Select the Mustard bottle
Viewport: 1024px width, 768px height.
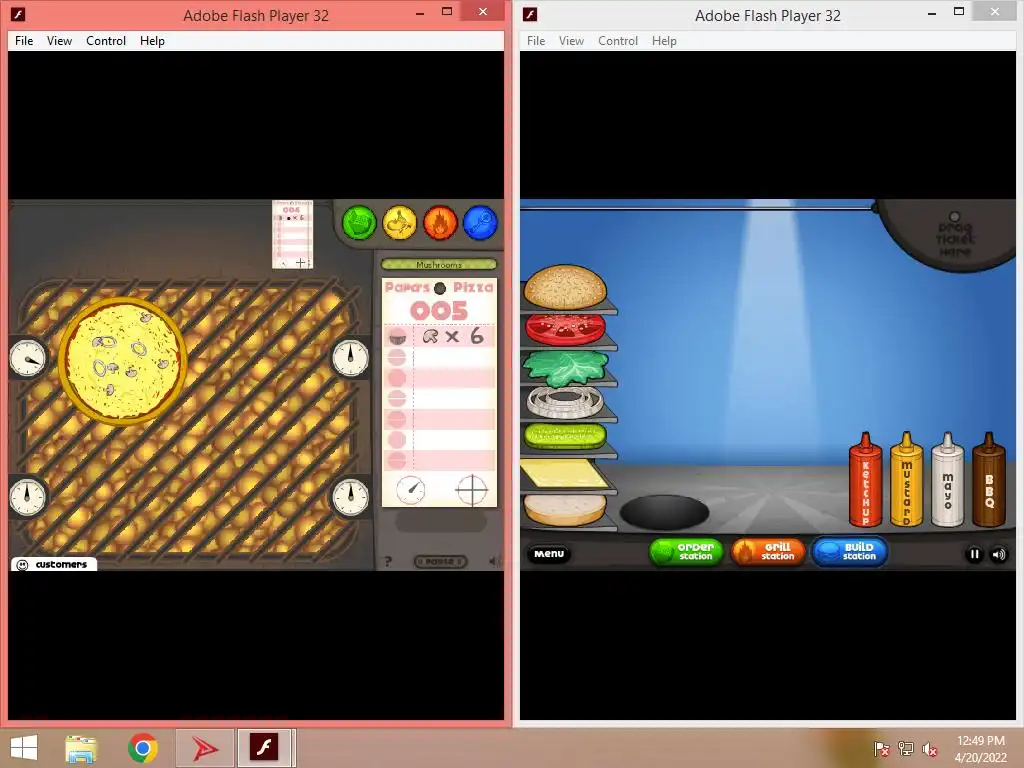pos(906,479)
